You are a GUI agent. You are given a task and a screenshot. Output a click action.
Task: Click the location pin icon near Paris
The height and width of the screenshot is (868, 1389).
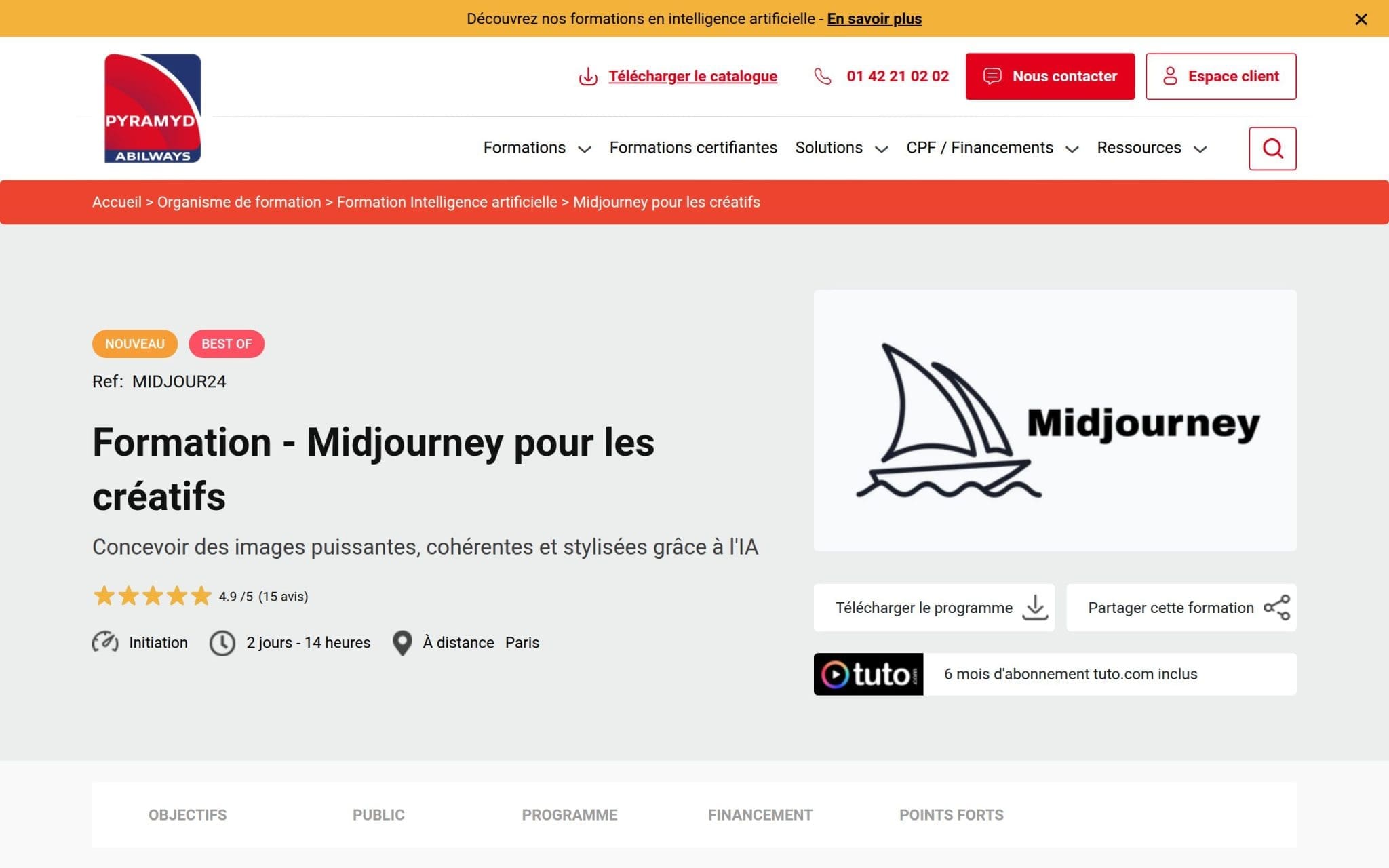(x=403, y=642)
